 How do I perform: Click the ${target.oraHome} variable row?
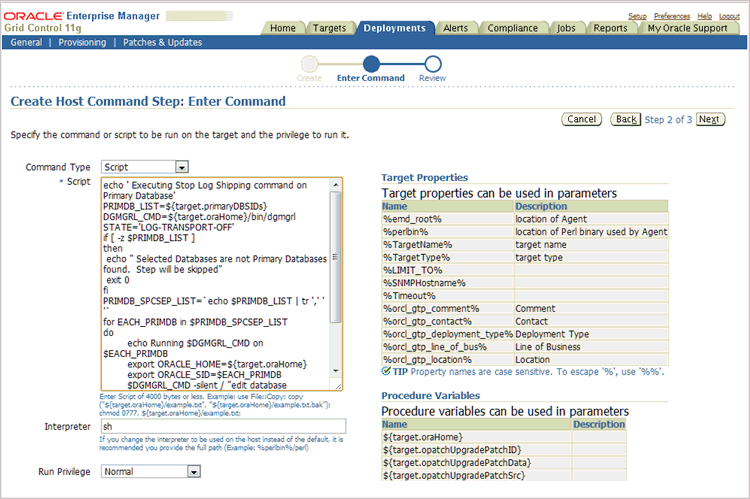pos(504,437)
